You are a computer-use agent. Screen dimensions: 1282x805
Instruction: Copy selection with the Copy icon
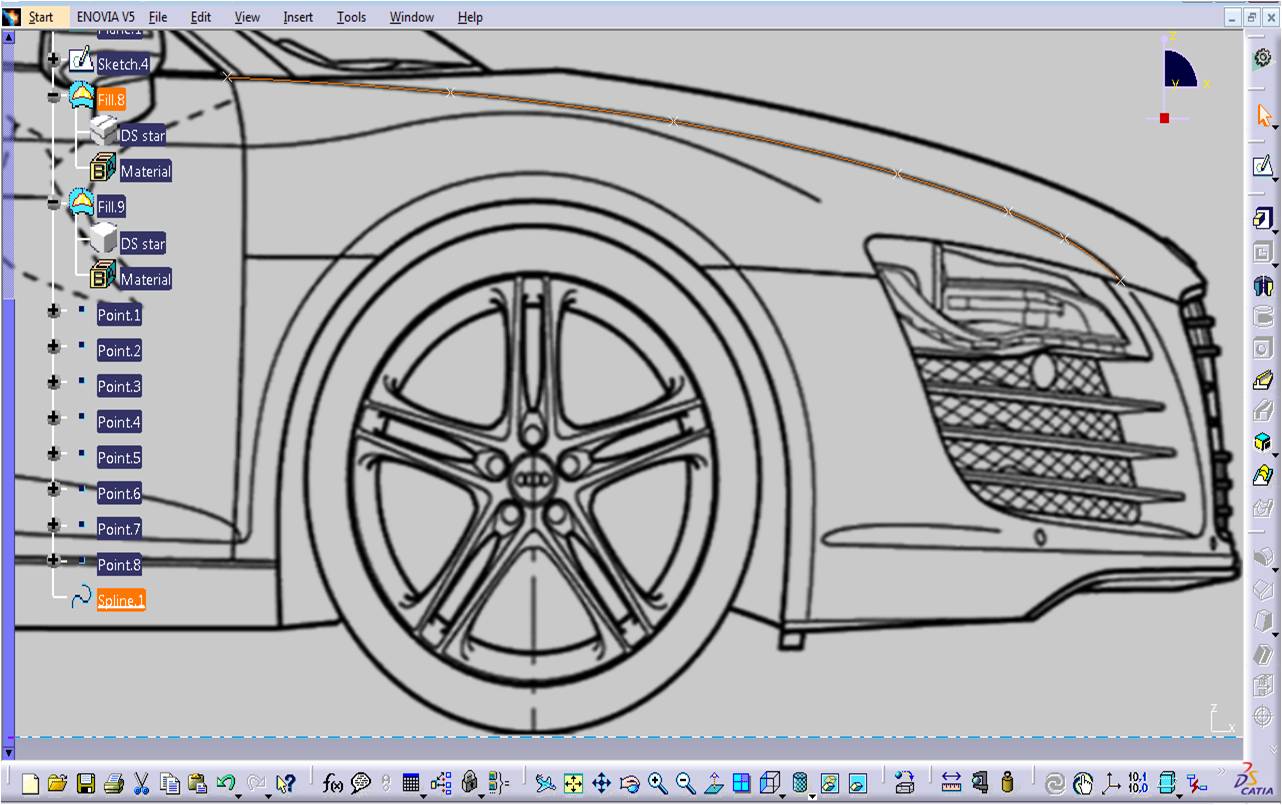pos(170,783)
